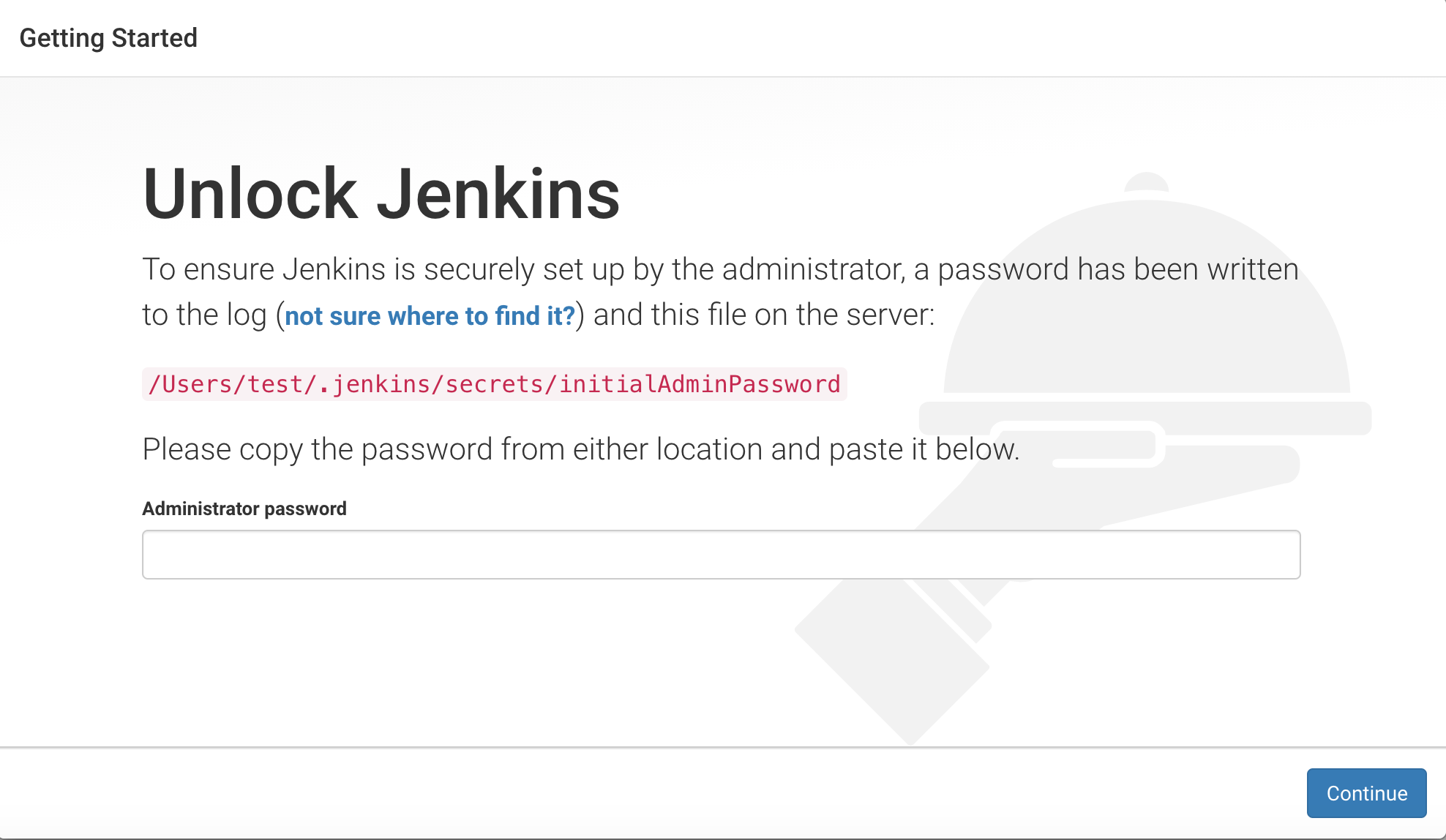Select the initialAdminPassword file path text
1446x840 pixels.
pos(495,383)
